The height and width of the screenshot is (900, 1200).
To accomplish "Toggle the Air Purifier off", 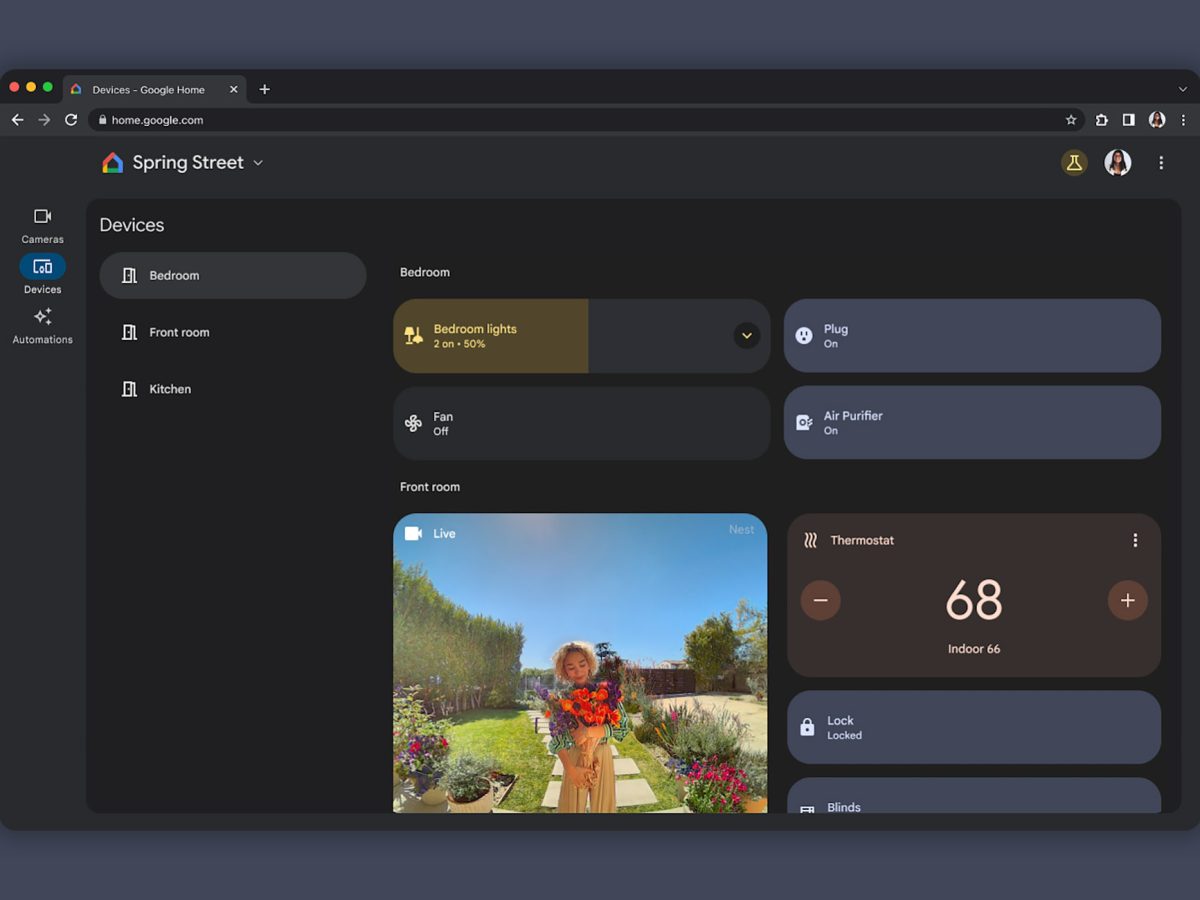I will pyautogui.click(x=971, y=423).
